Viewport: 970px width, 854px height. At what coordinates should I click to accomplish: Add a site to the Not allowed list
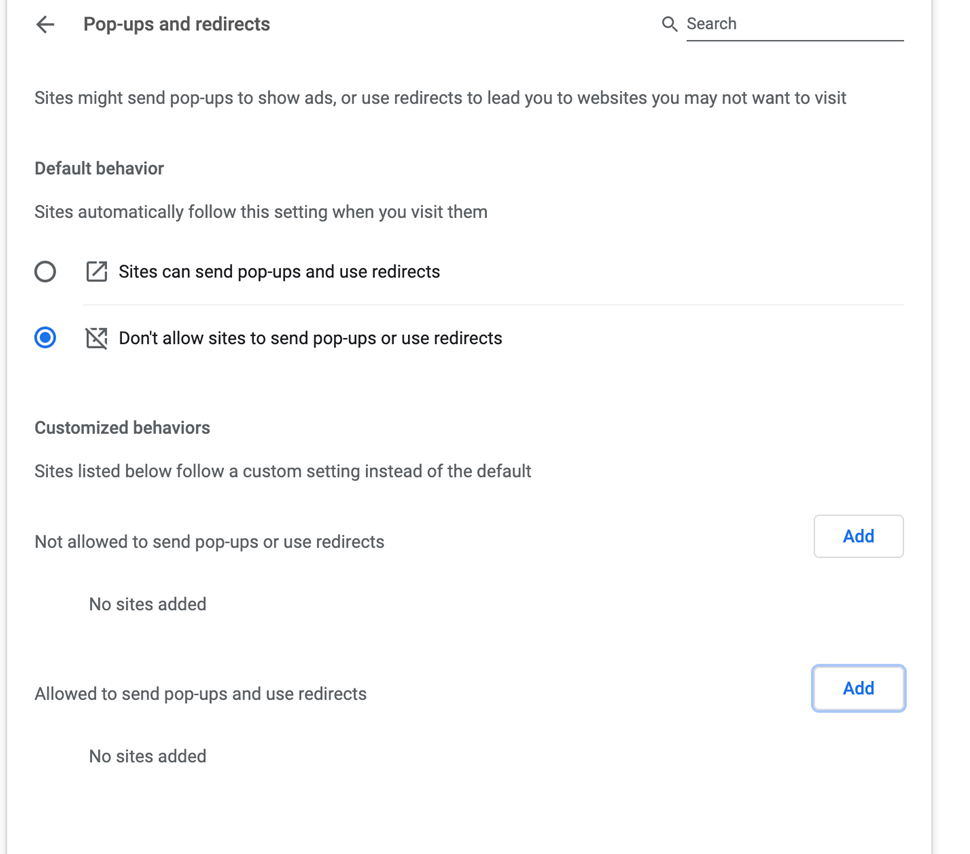tap(858, 537)
